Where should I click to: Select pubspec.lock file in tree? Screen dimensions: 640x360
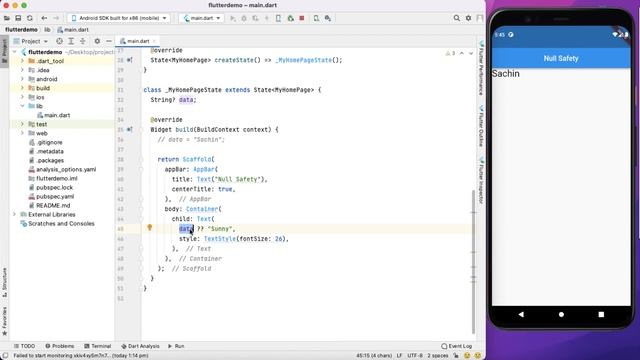(51, 187)
